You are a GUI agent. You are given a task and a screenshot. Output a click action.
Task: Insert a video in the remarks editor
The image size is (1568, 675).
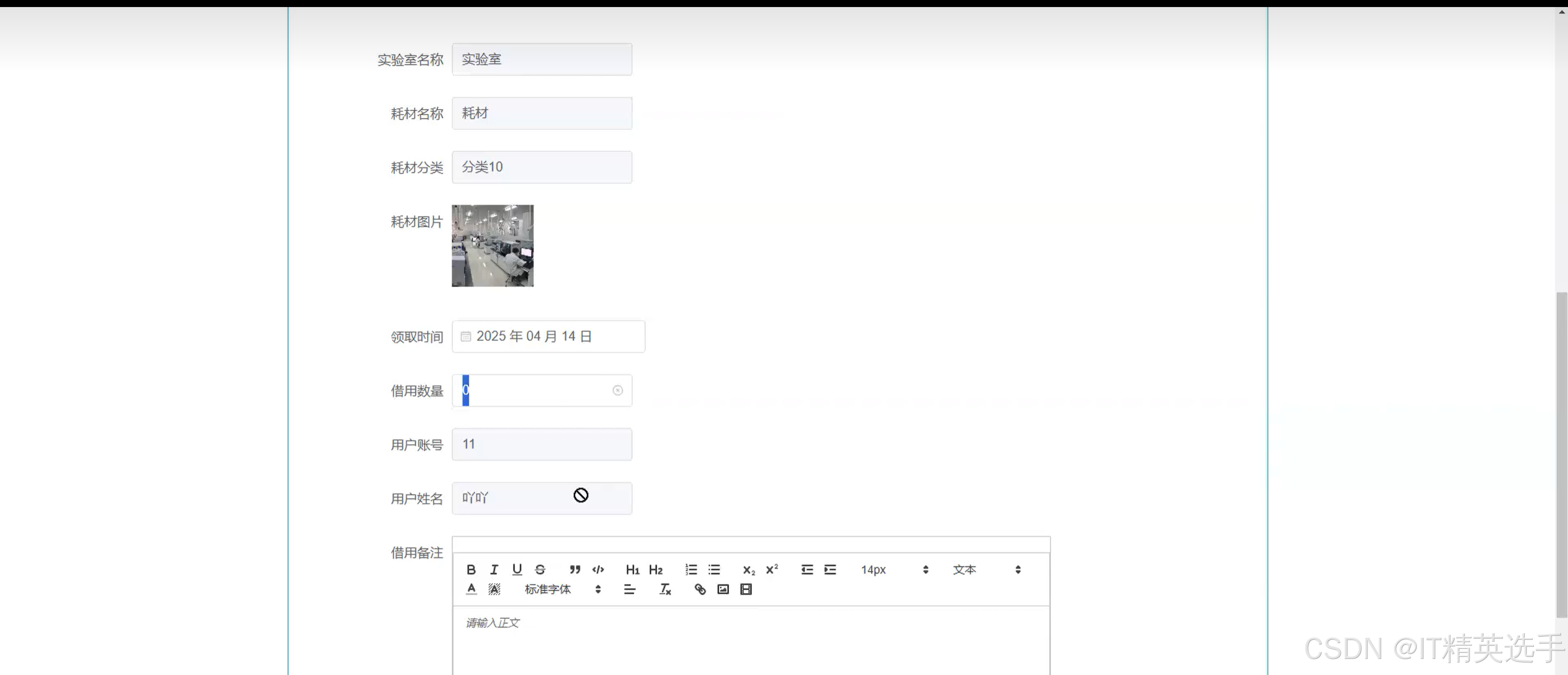[x=746, y=589]
